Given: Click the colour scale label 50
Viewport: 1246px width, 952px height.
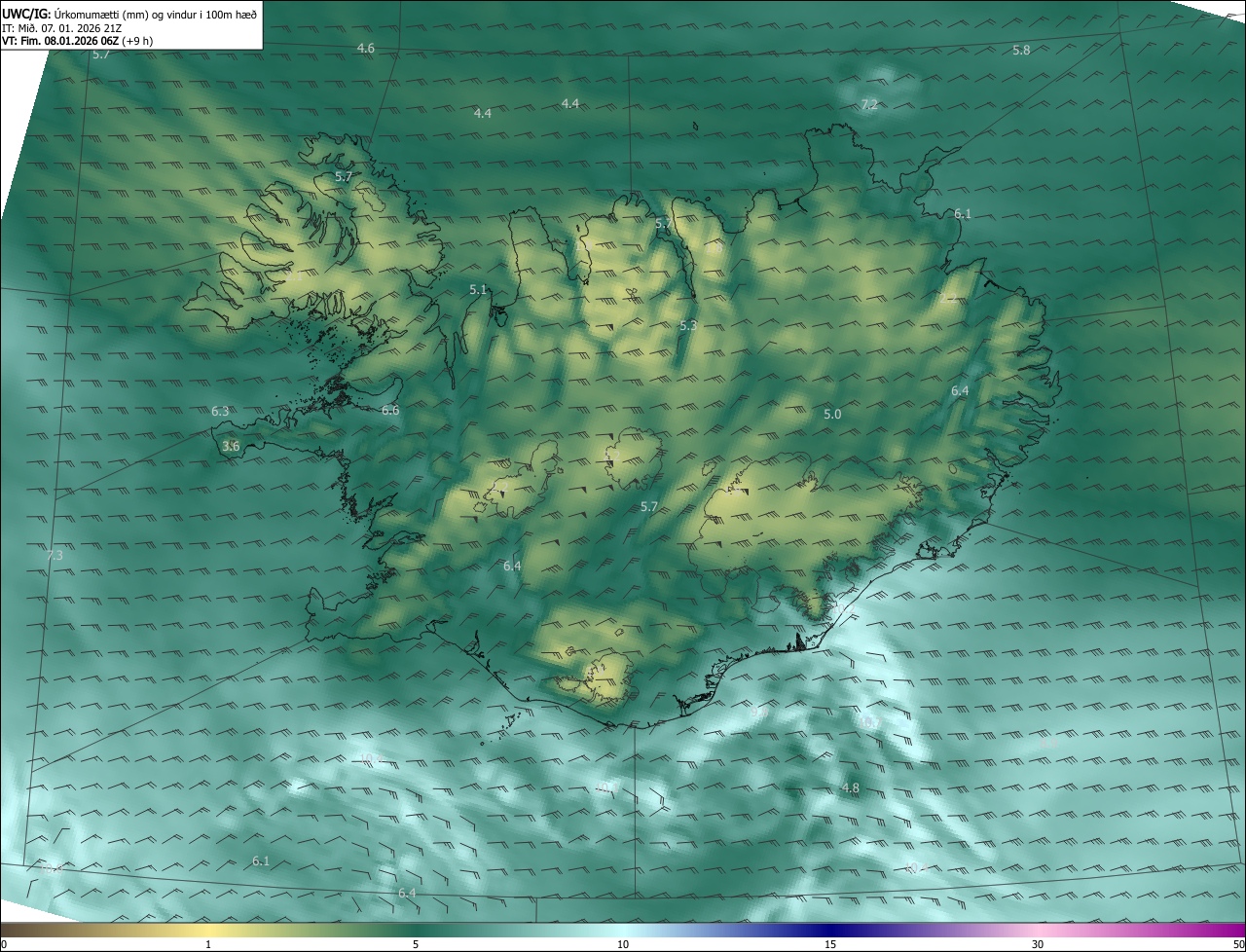Looking at the screenshot, I should [1238, 944].
